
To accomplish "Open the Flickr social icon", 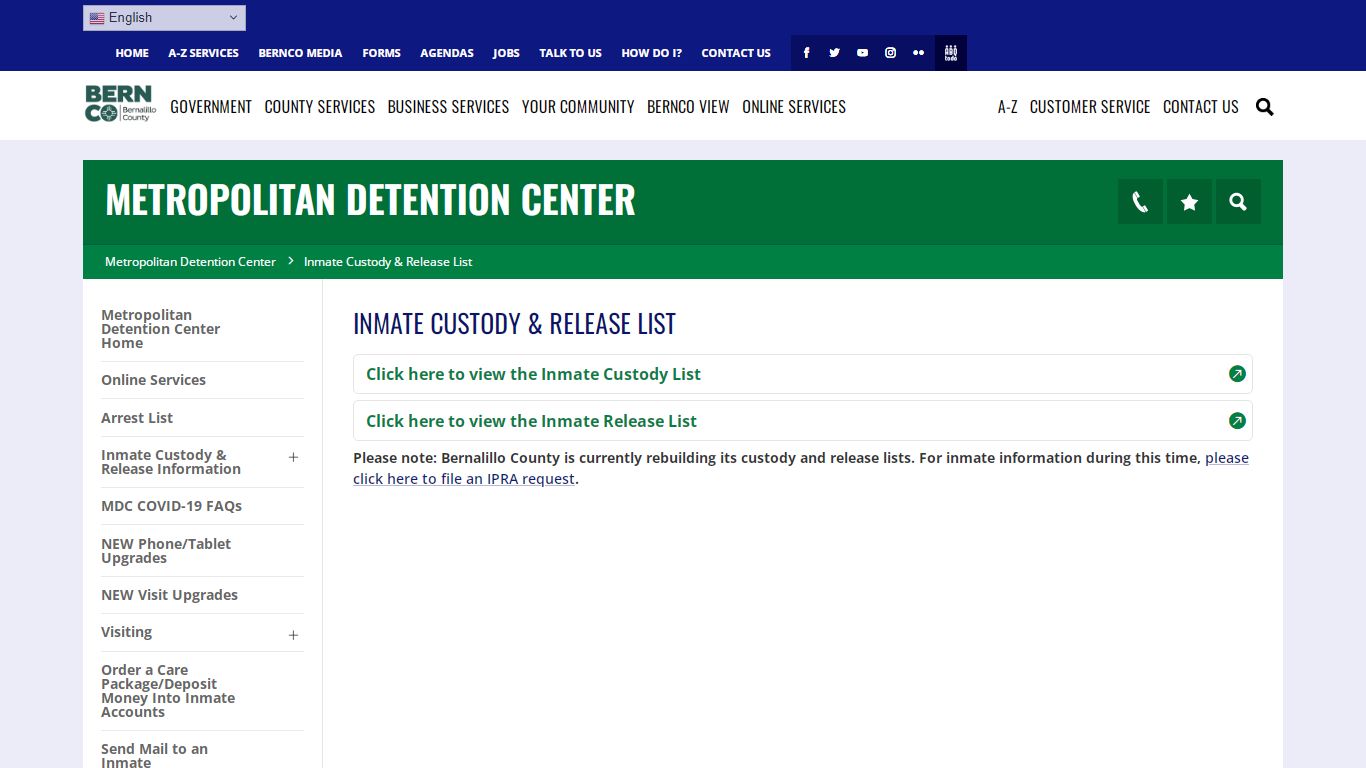I will pyautogui.click(x=918, y=53).
